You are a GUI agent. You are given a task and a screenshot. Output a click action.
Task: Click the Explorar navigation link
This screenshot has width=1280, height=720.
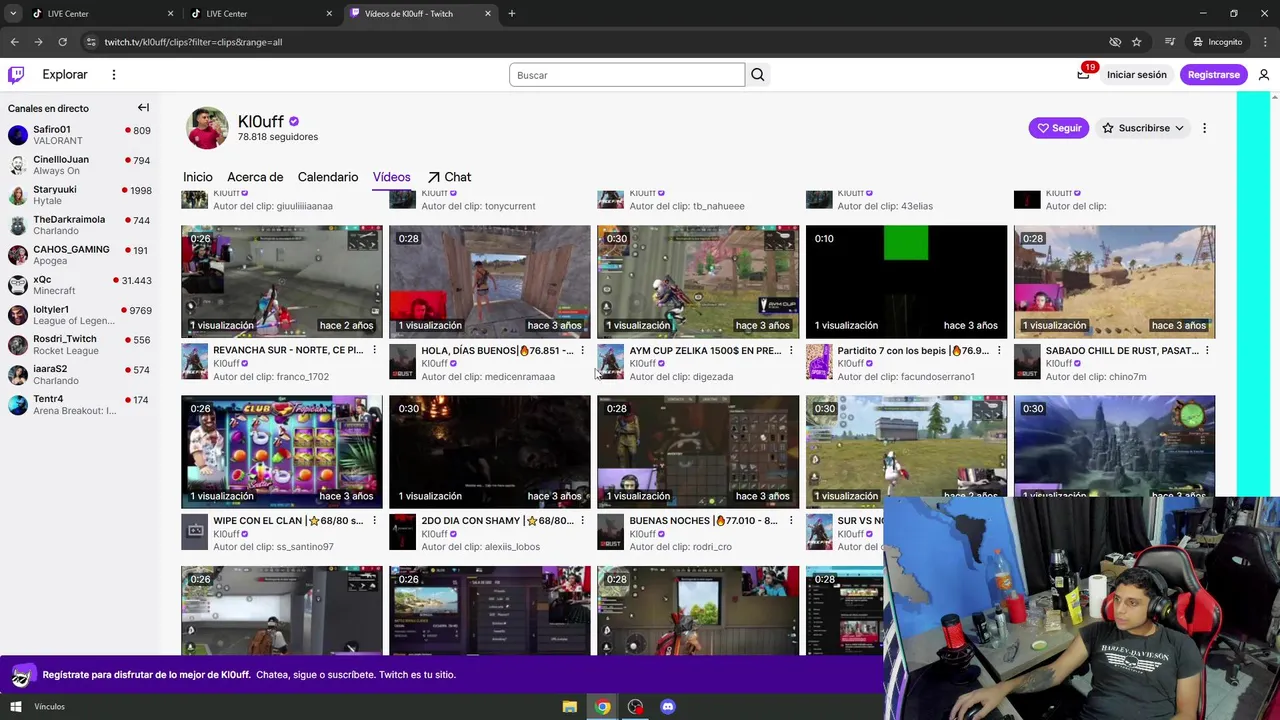click(x=65, y=75)
